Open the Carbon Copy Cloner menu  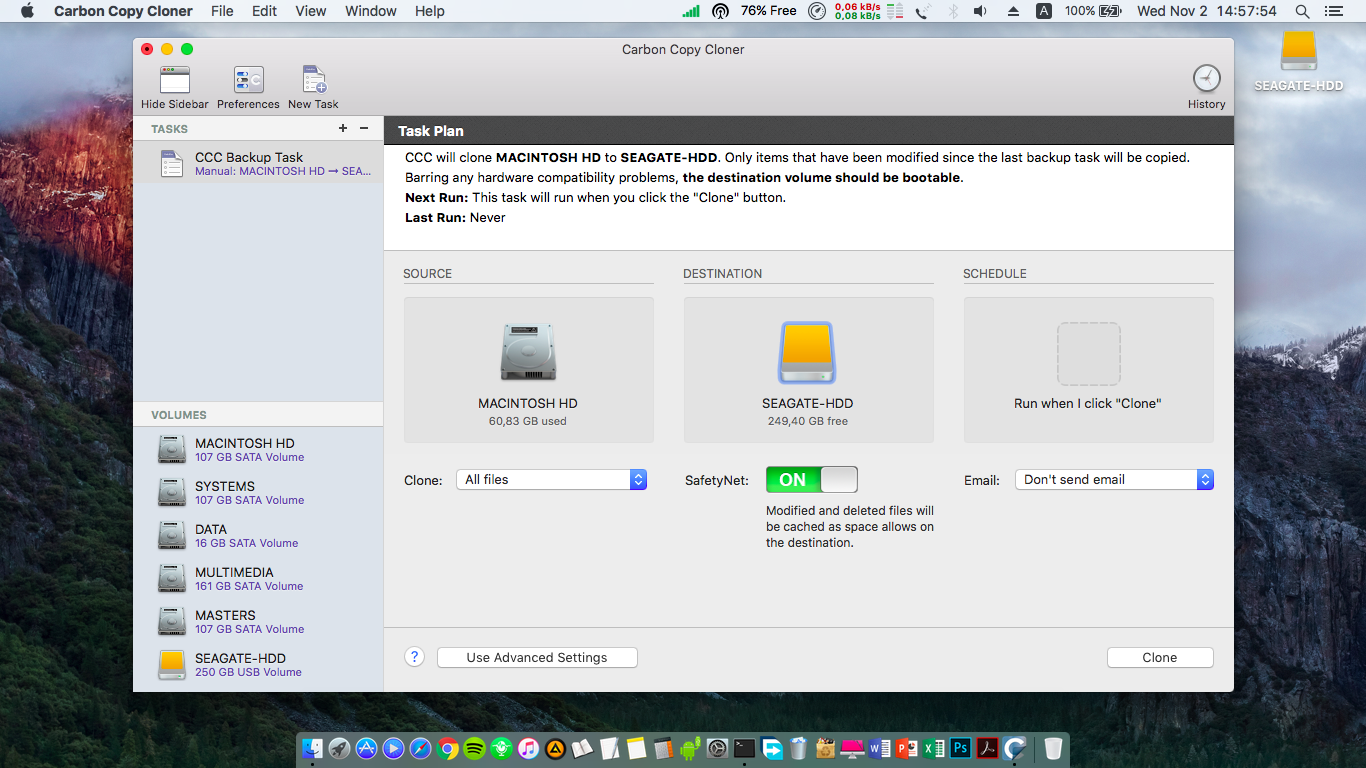(123, 11)
